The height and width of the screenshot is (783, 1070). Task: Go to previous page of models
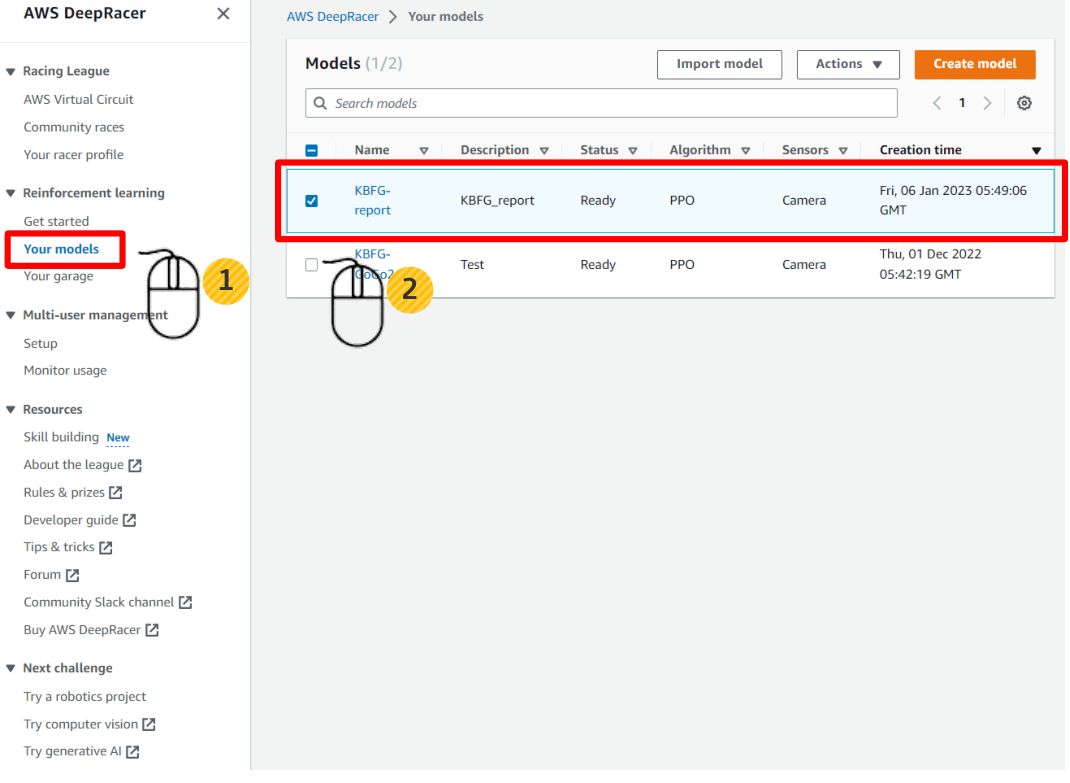pos(937,103)
